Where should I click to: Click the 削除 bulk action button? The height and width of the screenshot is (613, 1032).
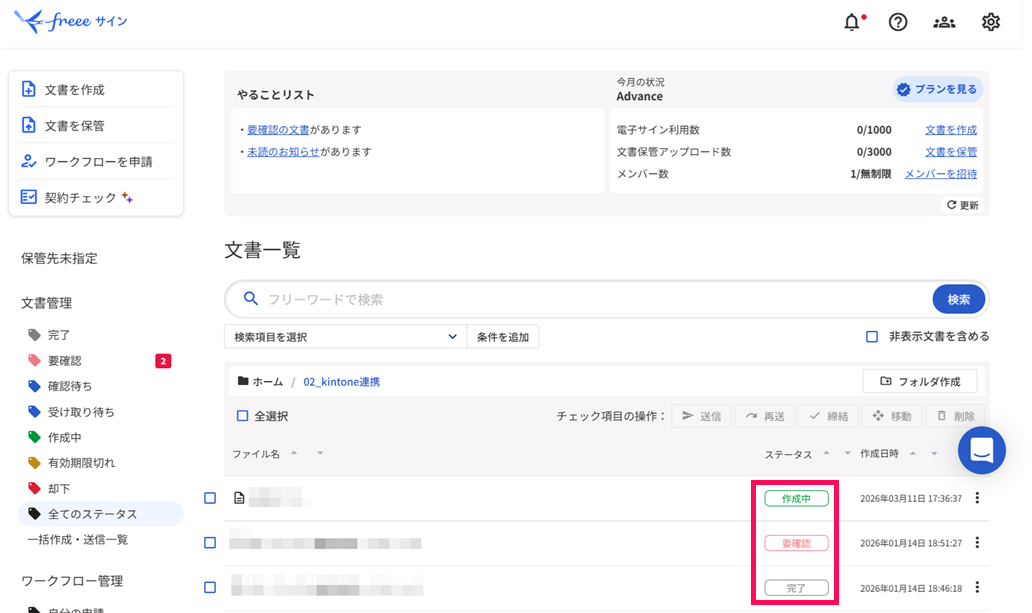pos(955,416)
